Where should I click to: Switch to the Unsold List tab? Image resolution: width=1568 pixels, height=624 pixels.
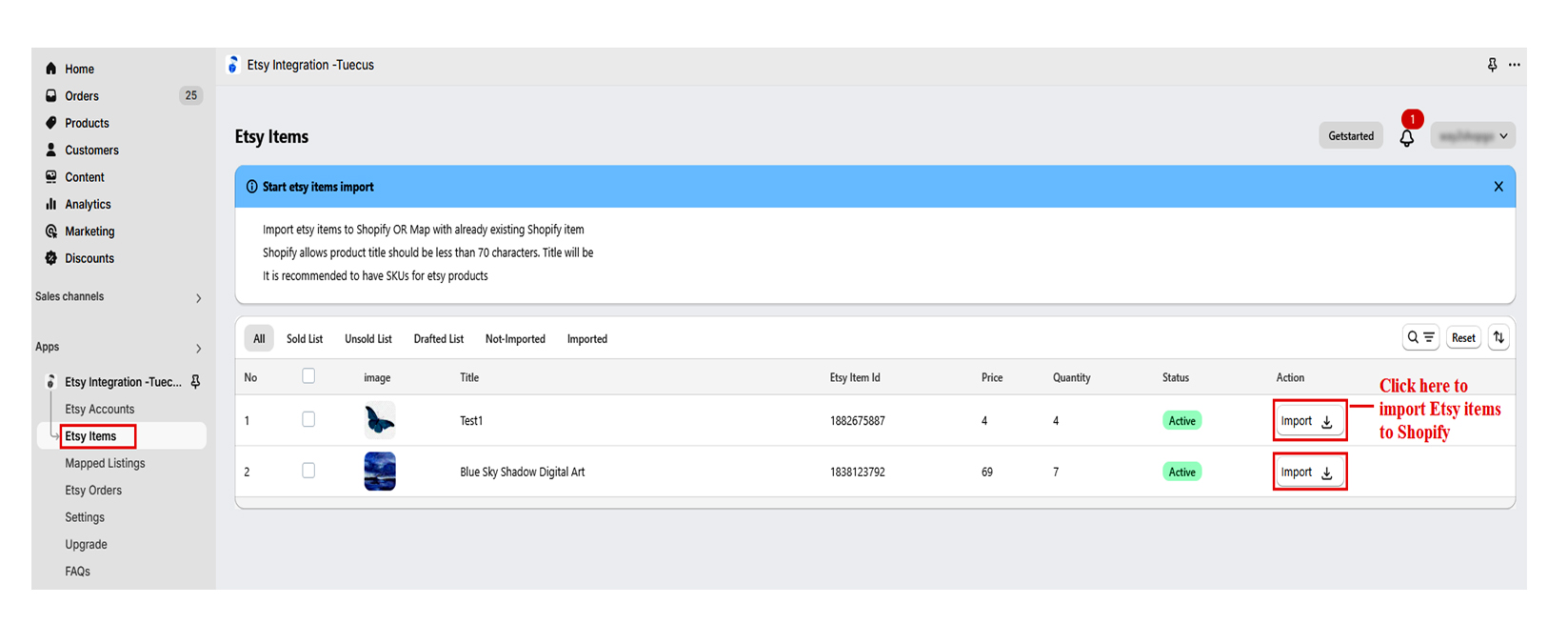click(x=368, y=339)
